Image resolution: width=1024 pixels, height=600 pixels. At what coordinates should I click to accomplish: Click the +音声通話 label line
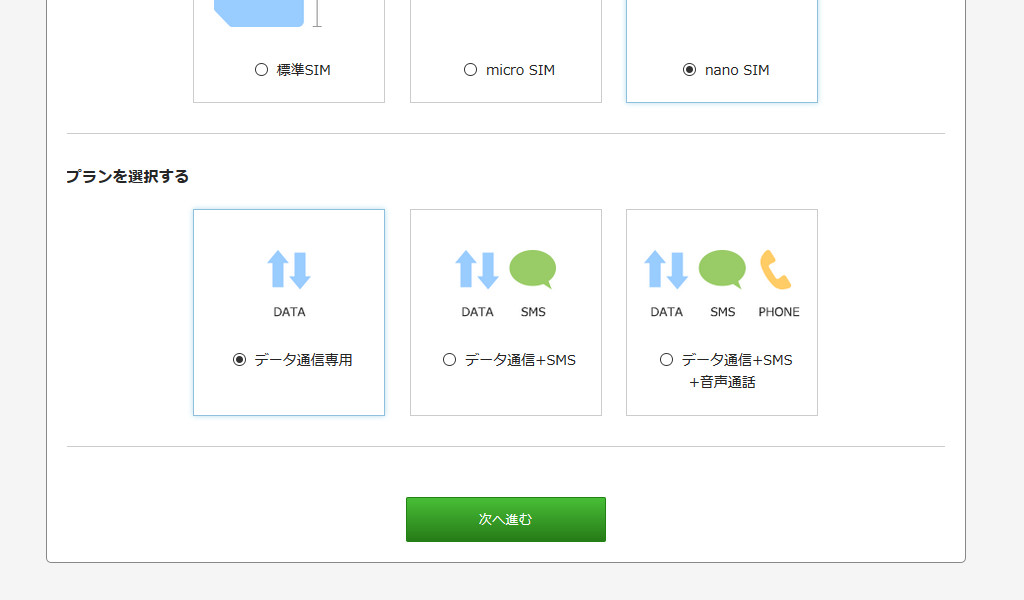point(722,382)
